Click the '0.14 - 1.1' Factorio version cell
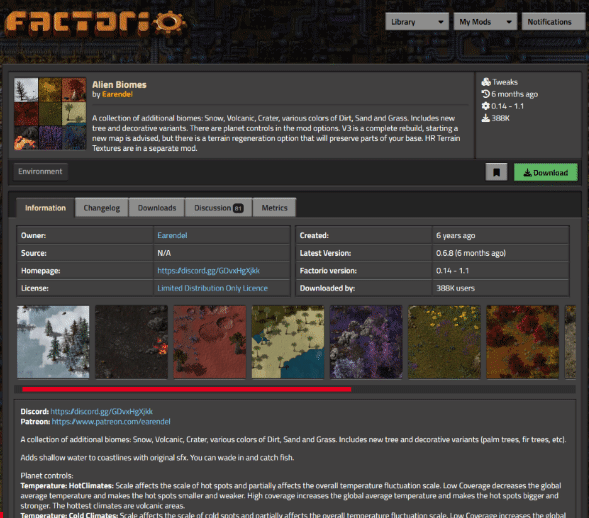This screenshot has width=589, height=518. [x=452, y=270]
